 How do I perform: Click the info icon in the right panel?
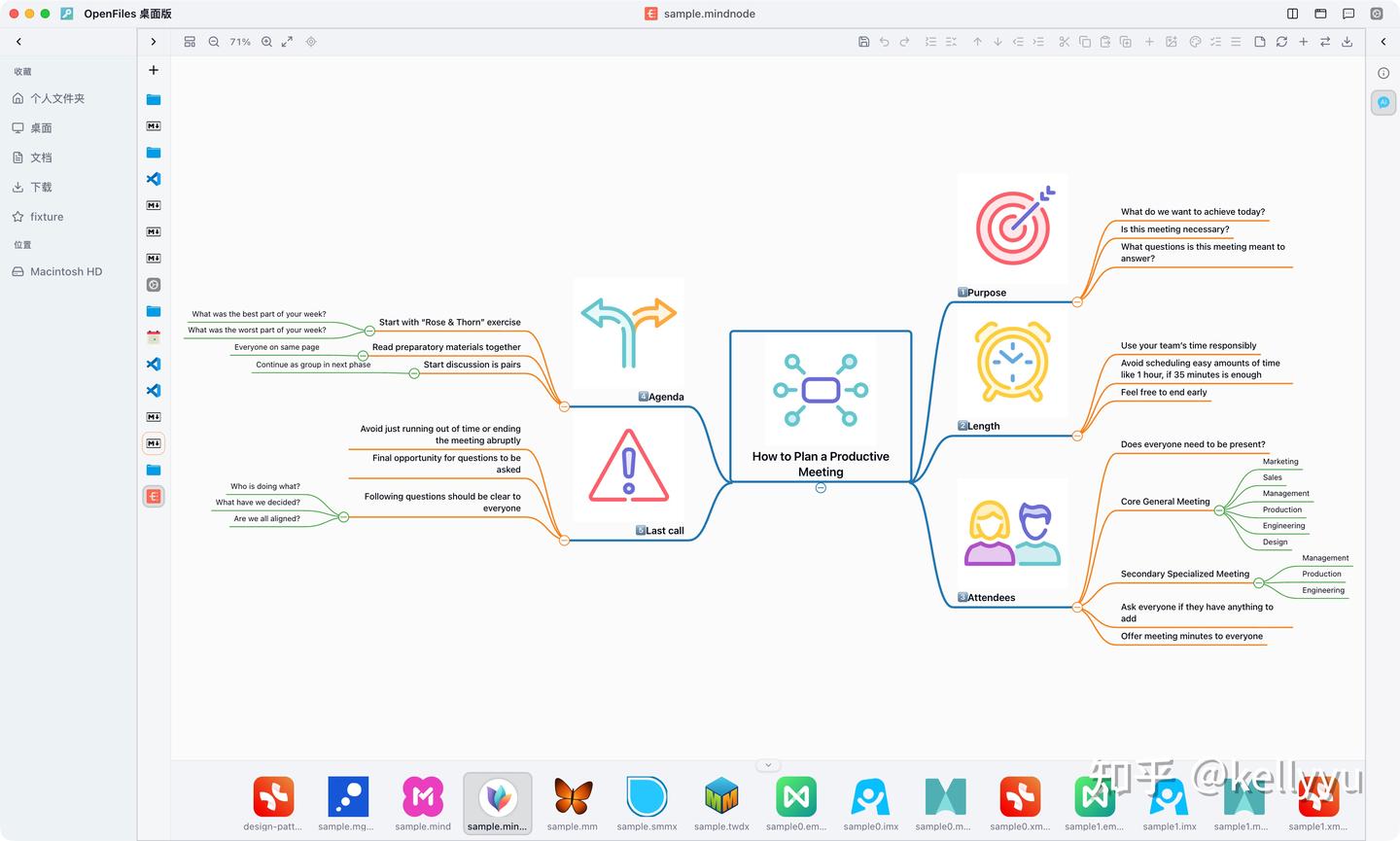[1383, 73]
